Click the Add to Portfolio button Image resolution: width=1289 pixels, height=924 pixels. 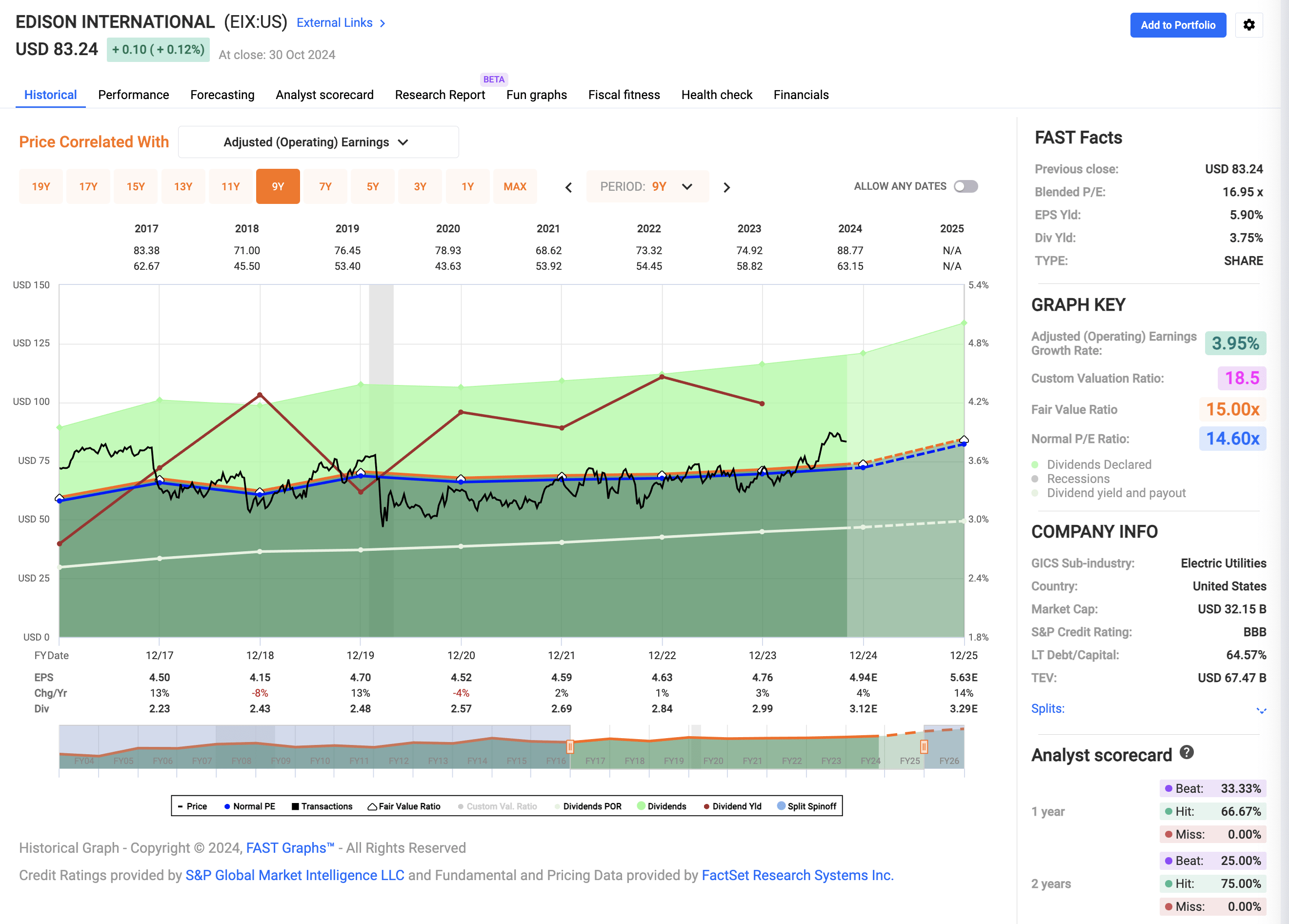click(x=1178, y=25)
